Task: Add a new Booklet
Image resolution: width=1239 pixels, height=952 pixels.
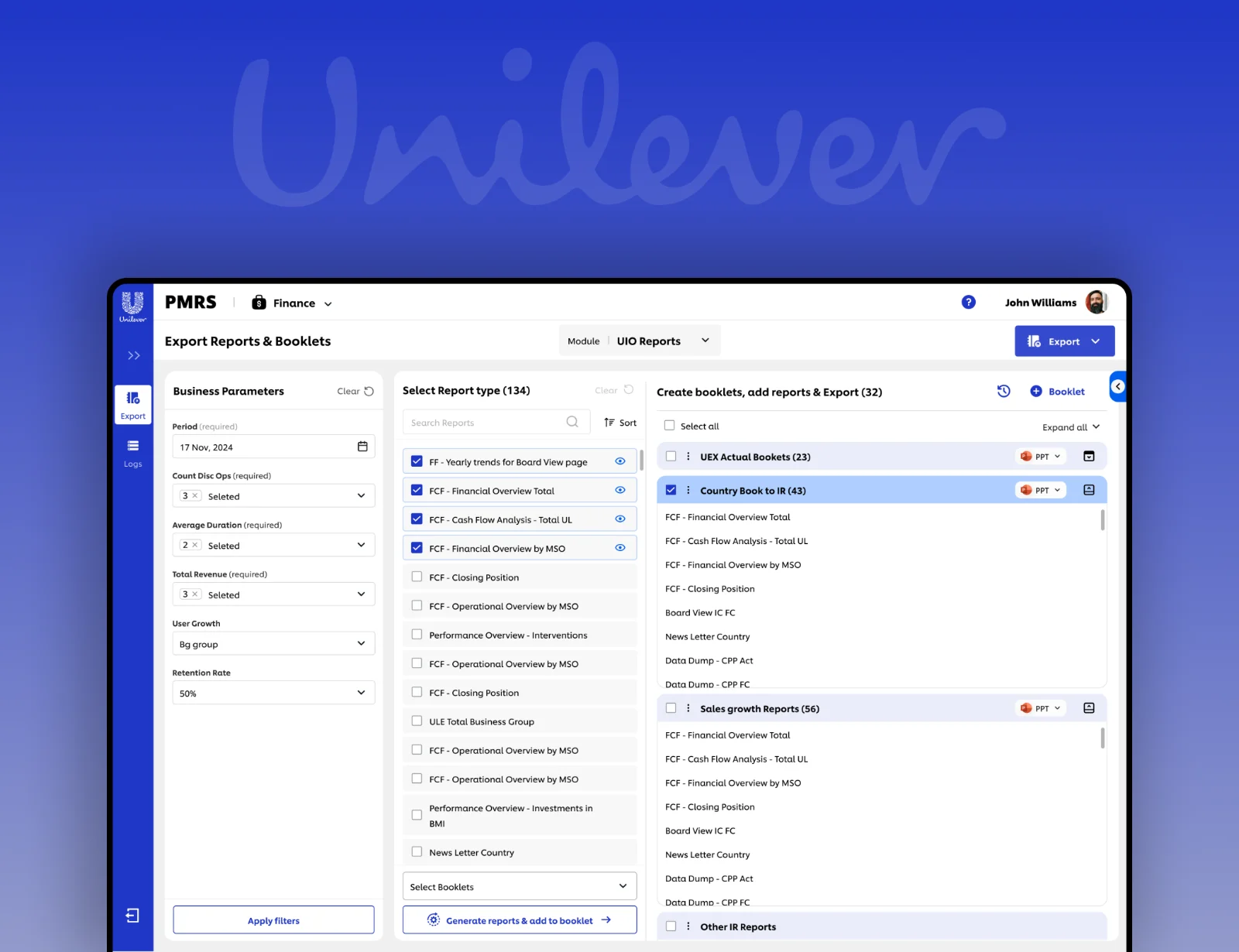Action: click(1058, 392)
